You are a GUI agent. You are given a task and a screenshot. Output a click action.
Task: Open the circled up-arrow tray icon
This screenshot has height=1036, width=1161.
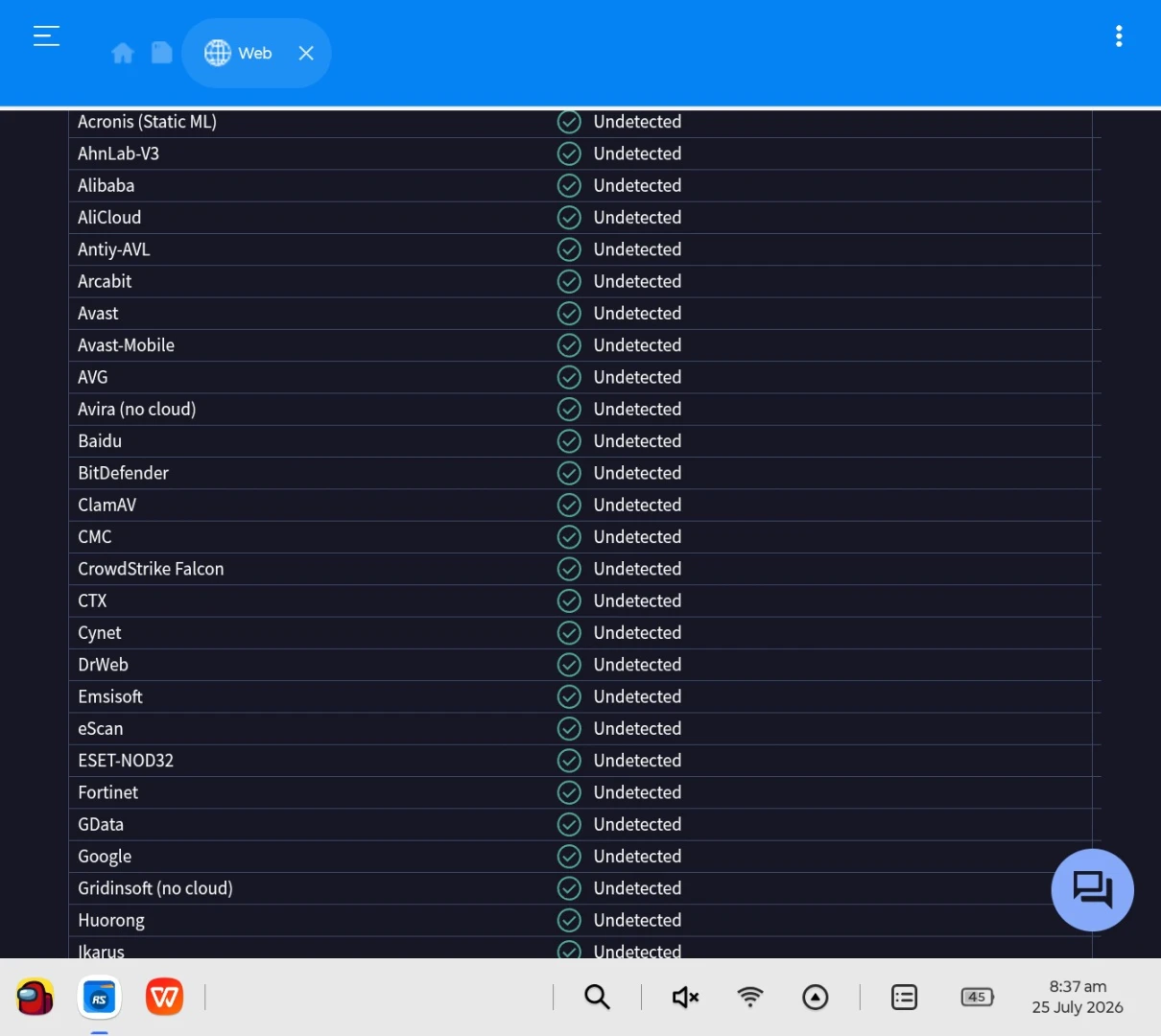coord(815,998)
